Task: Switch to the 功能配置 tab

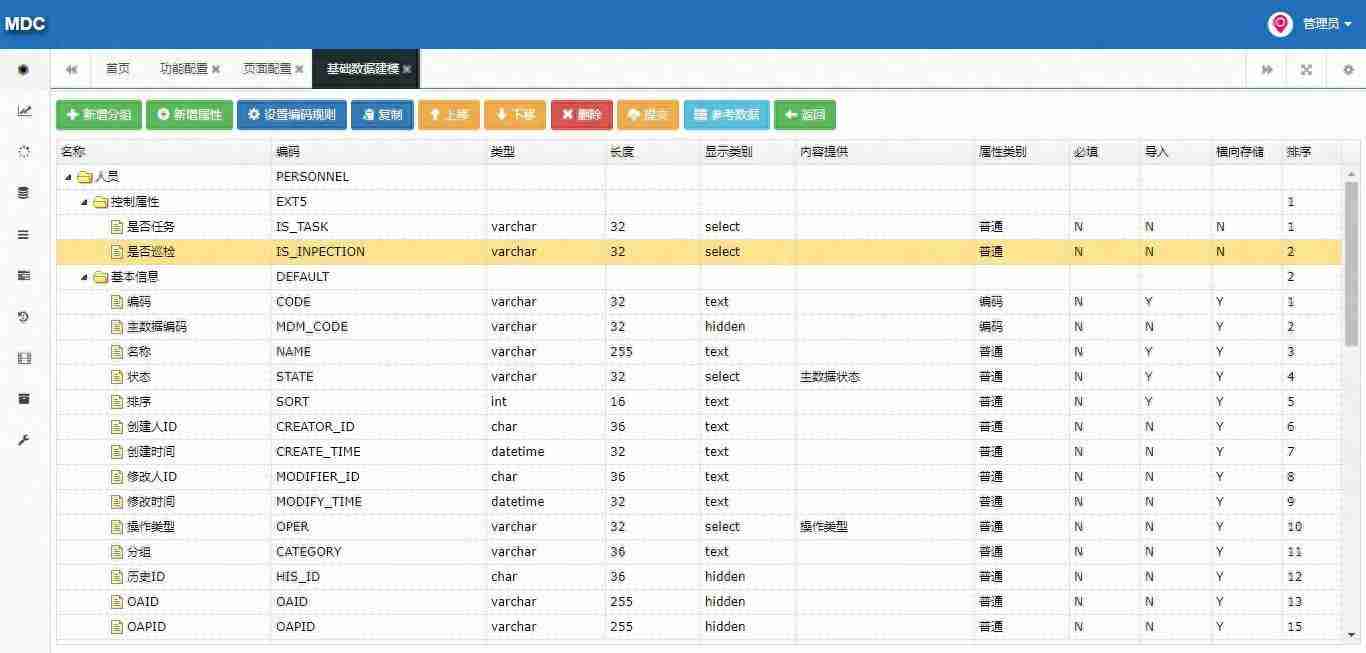Action: (184, 69)
